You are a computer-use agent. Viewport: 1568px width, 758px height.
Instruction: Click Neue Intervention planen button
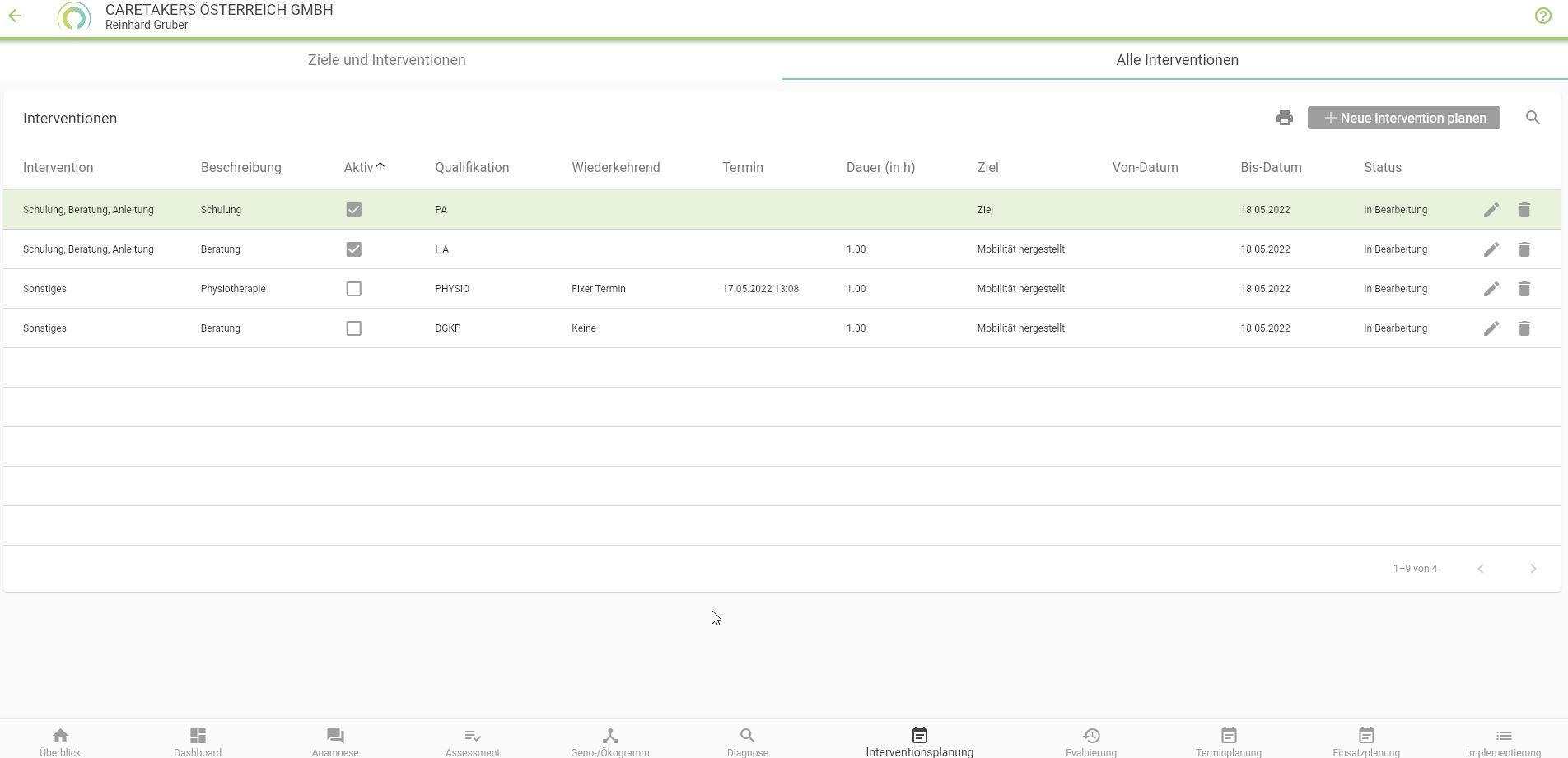(1403, 118)
